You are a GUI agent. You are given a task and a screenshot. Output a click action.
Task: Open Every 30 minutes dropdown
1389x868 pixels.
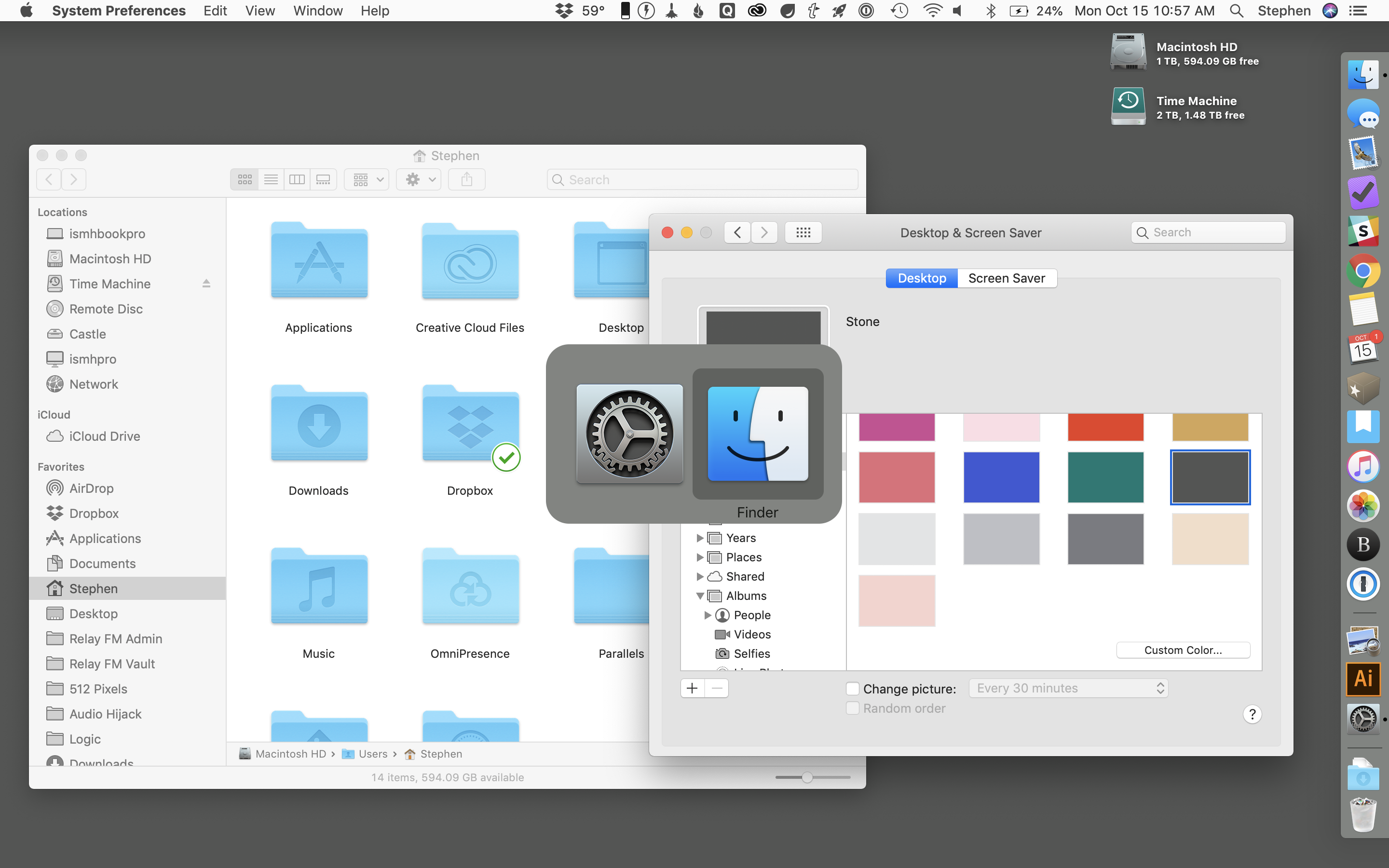click(x=1068, y=688)
